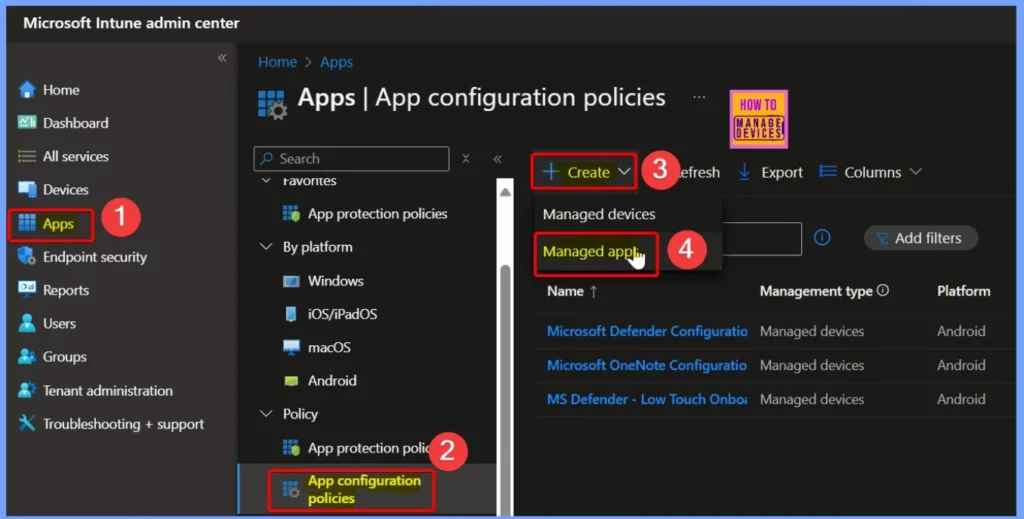This screenshot has height=519, width=1024.
Task: Open Microsoft Defender Configuration policy
Action: (x=647, y=331)
